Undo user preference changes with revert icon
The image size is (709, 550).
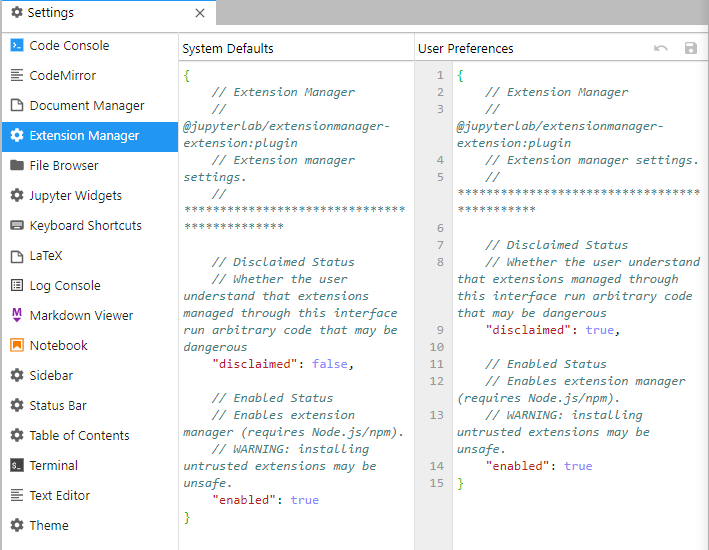click(661, 48)
